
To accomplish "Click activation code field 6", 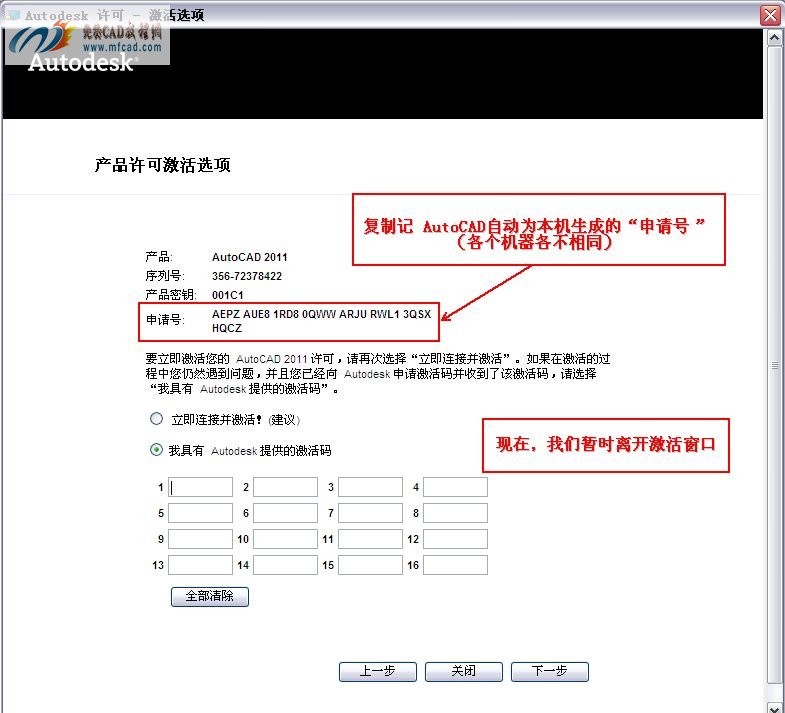I will tap(285, 513).
